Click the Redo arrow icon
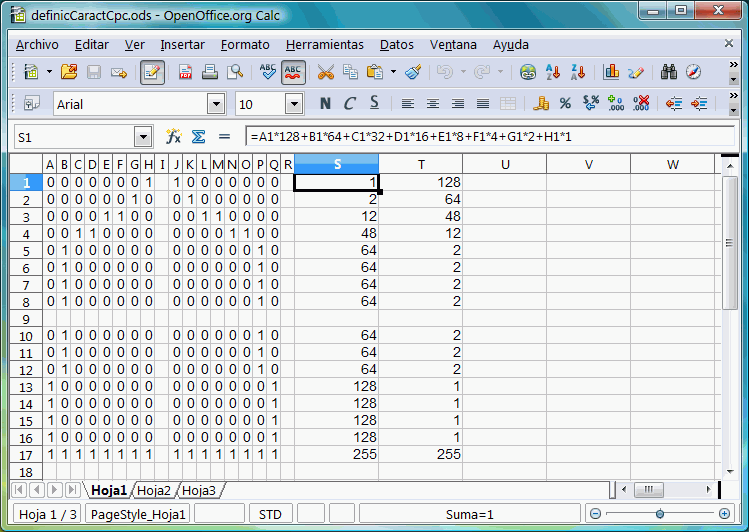Viewport: 749px width, 532px height. coord(482,72)
